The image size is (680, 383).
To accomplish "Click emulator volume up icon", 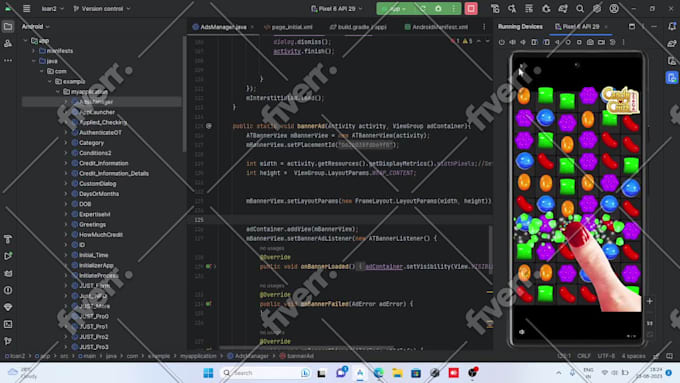I will [513, 42].
